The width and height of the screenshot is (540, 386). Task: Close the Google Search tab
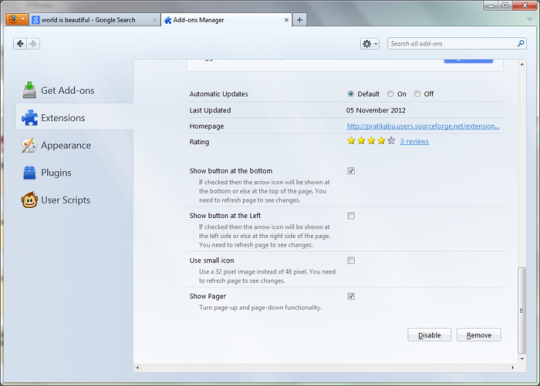click(155, 20)
